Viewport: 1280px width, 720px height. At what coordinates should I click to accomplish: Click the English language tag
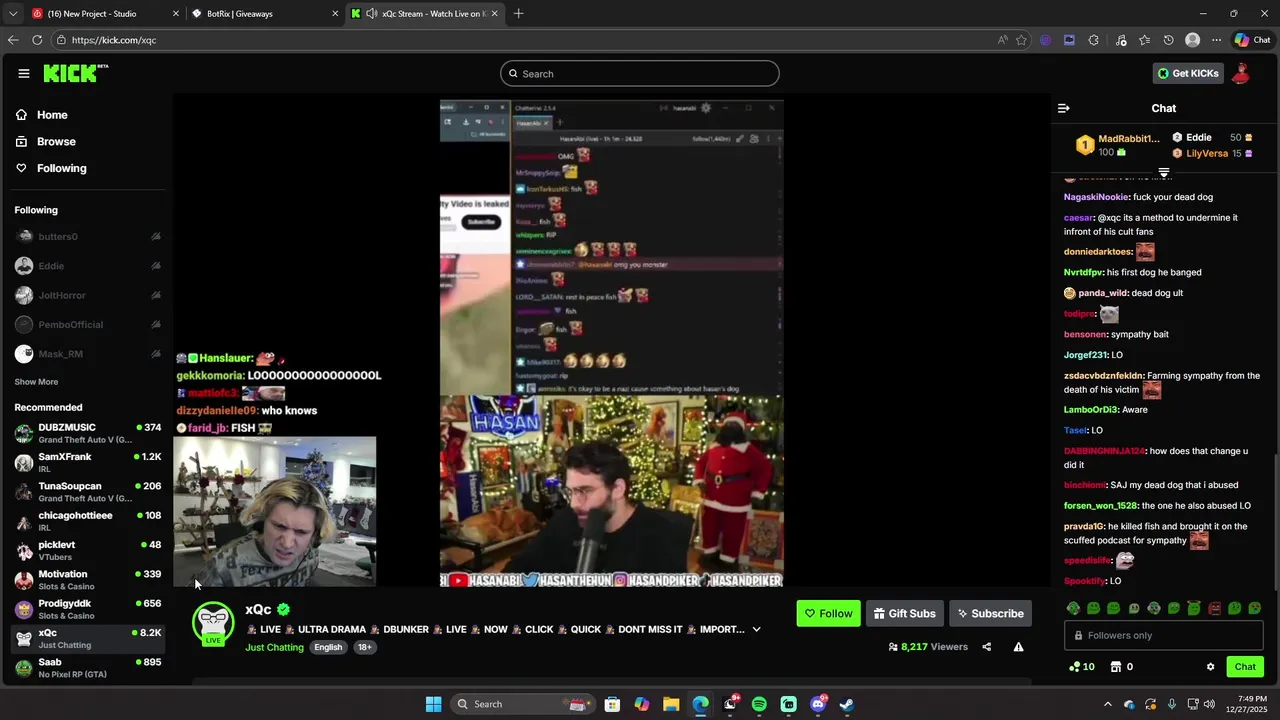[328, 647]
